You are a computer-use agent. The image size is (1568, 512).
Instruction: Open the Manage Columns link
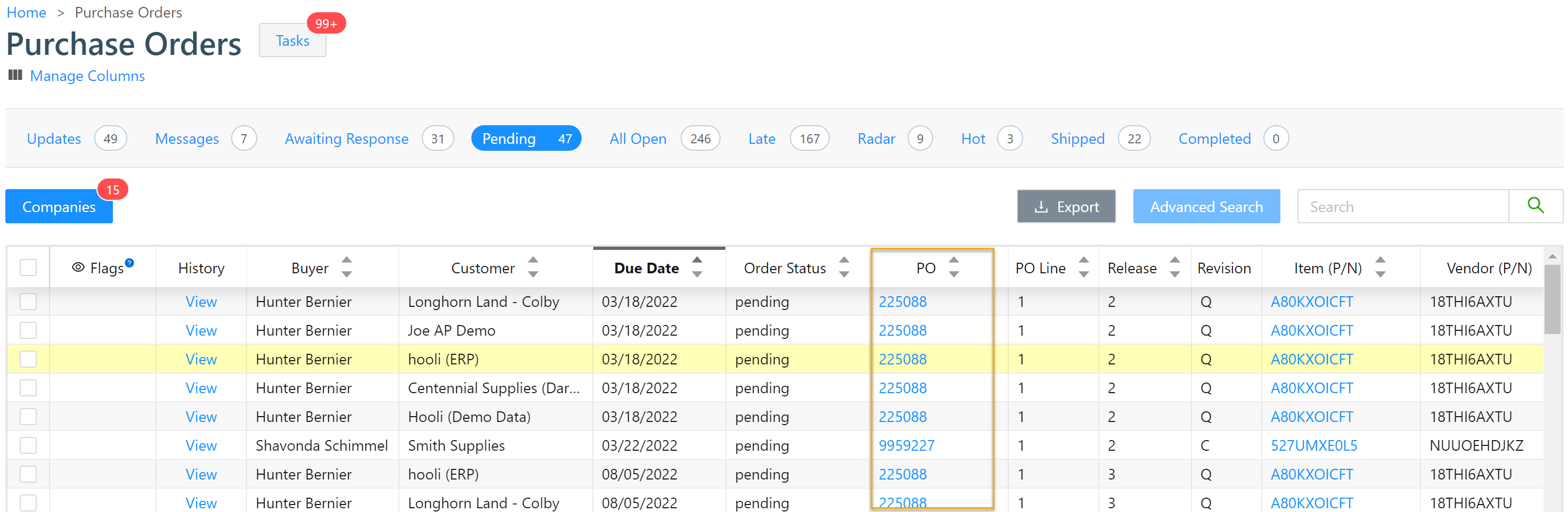(88, 76)
